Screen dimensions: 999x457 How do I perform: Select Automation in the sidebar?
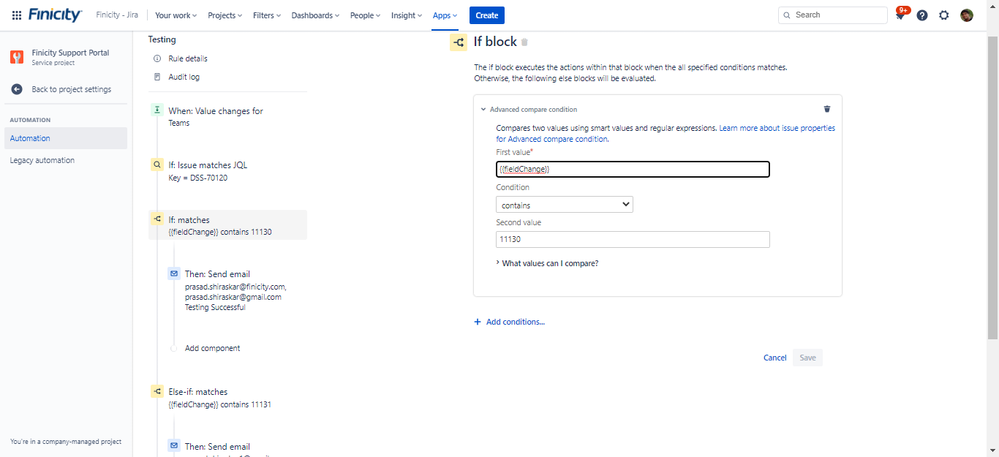click(x=65, y=138)
